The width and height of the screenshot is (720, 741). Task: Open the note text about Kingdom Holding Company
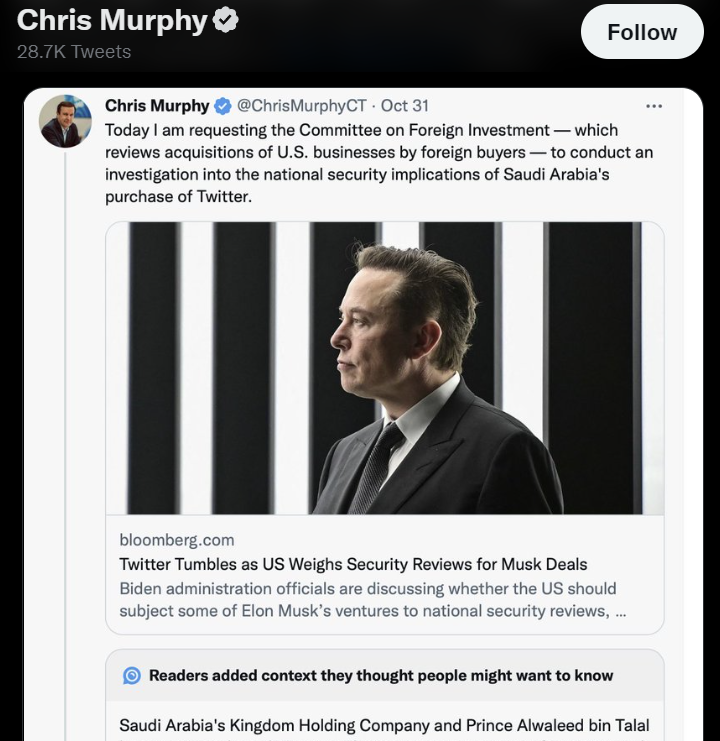[384, 725]
